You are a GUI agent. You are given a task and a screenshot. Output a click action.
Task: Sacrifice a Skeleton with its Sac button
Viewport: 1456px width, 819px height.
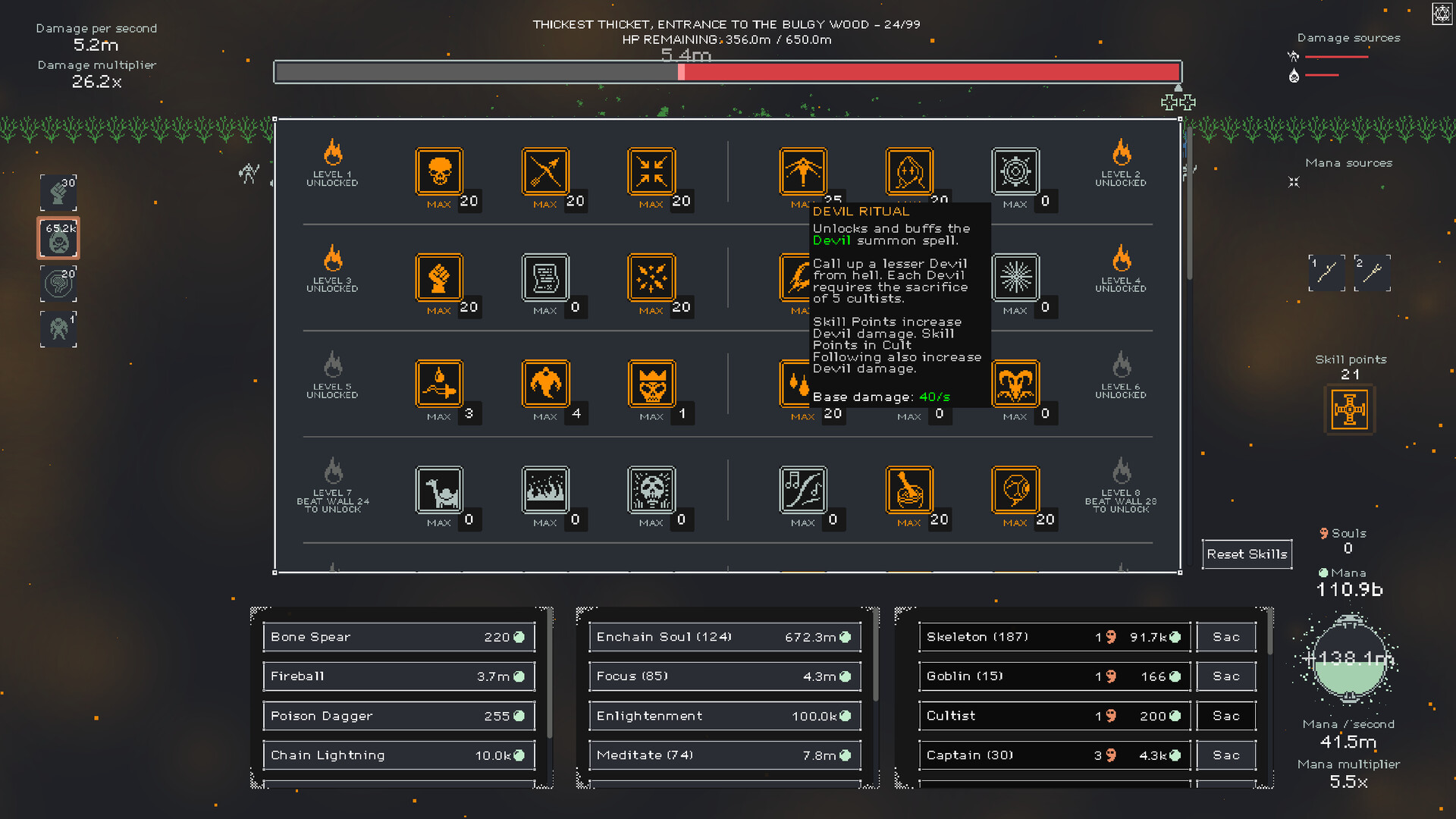point(1225,637)
